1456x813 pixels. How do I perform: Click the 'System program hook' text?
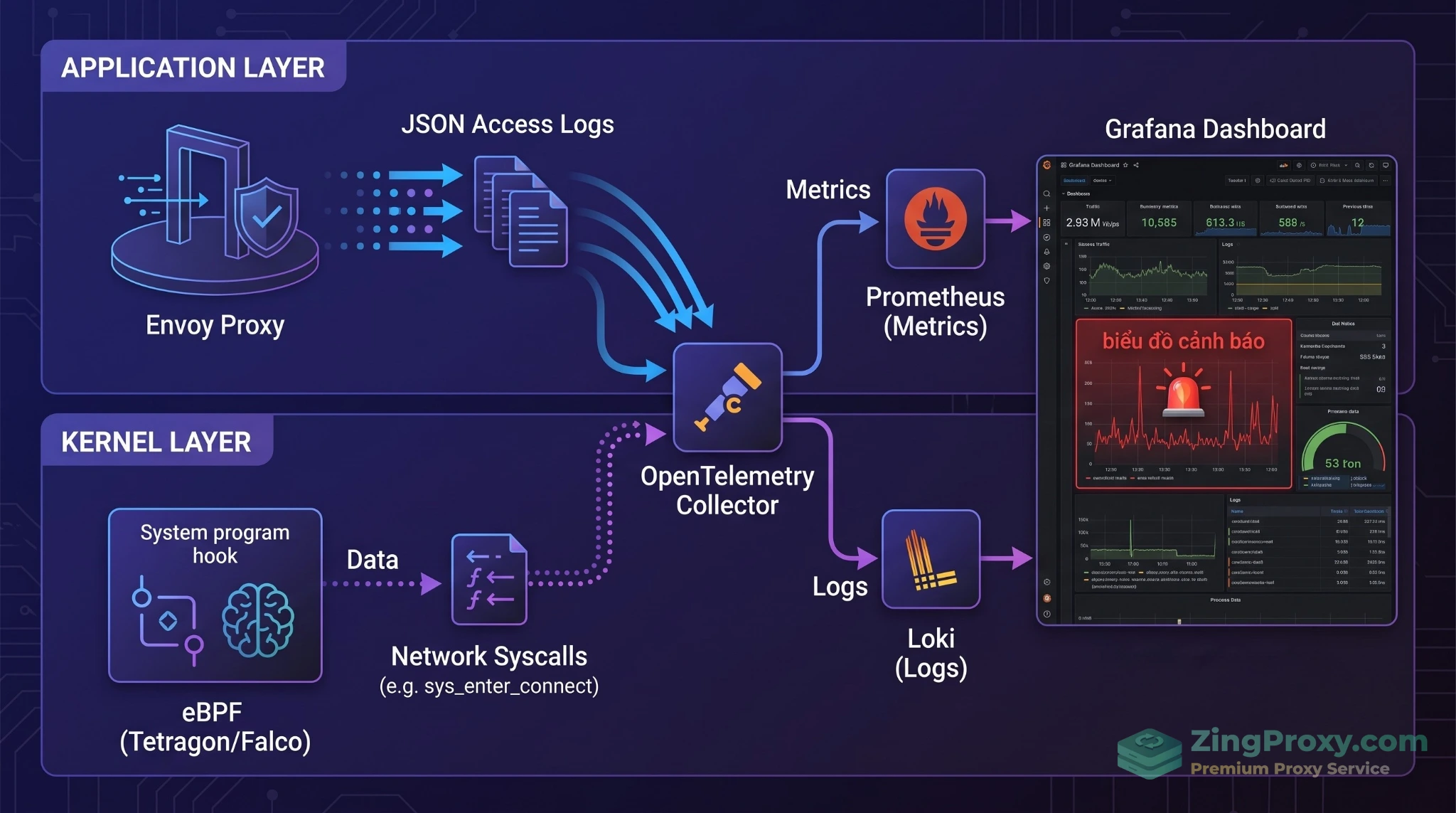click(x=215, y=543)
